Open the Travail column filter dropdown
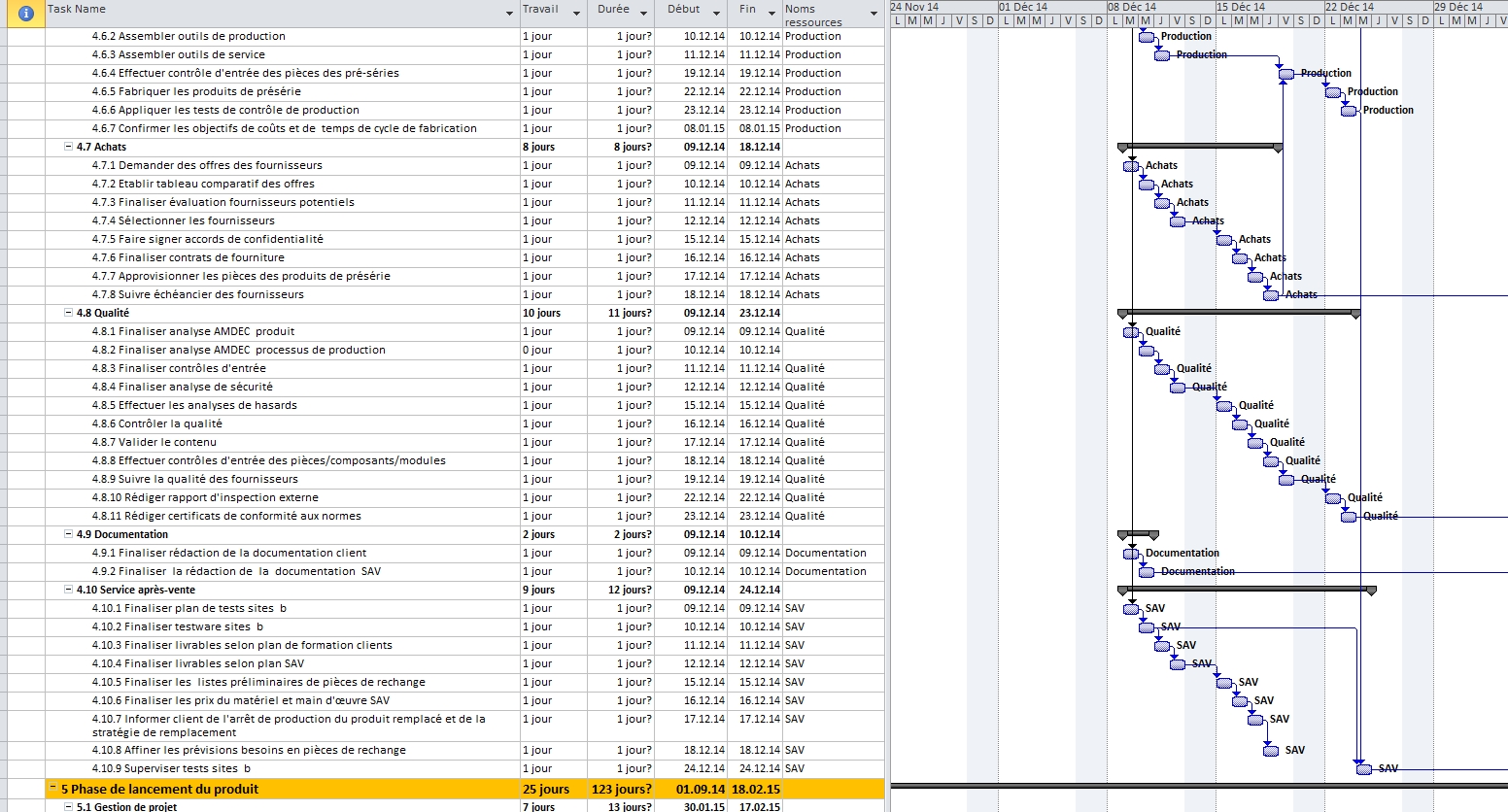This screenshot has width=1508, height=812. (x=576, y=14)
